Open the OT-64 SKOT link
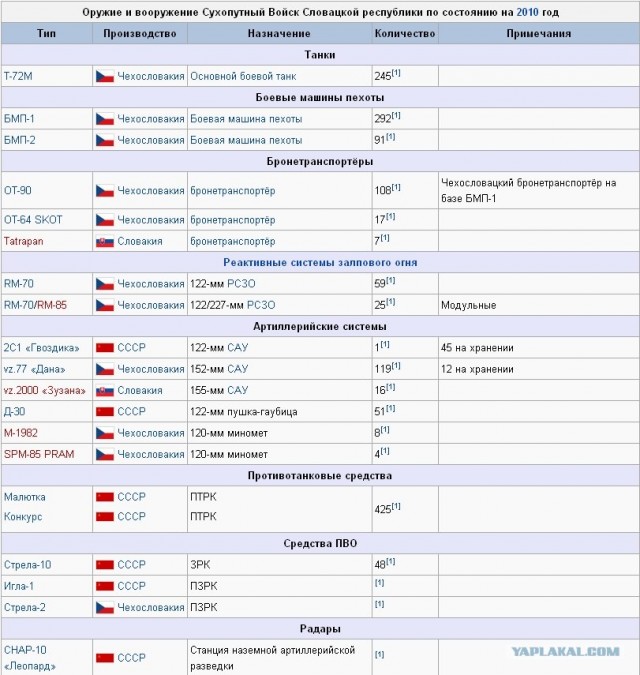 pos(33,220)
